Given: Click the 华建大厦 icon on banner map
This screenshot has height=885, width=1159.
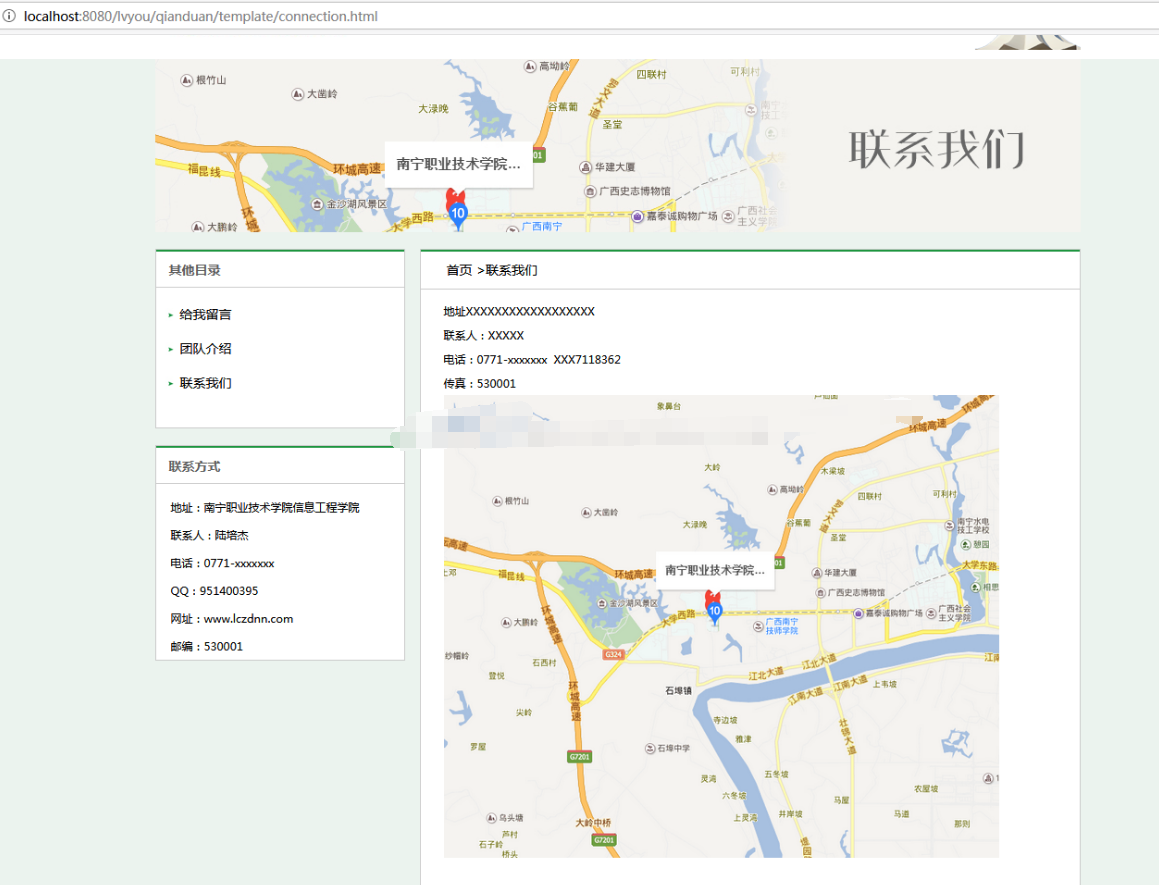Looking at the screenshot, I should click(585, 167).
